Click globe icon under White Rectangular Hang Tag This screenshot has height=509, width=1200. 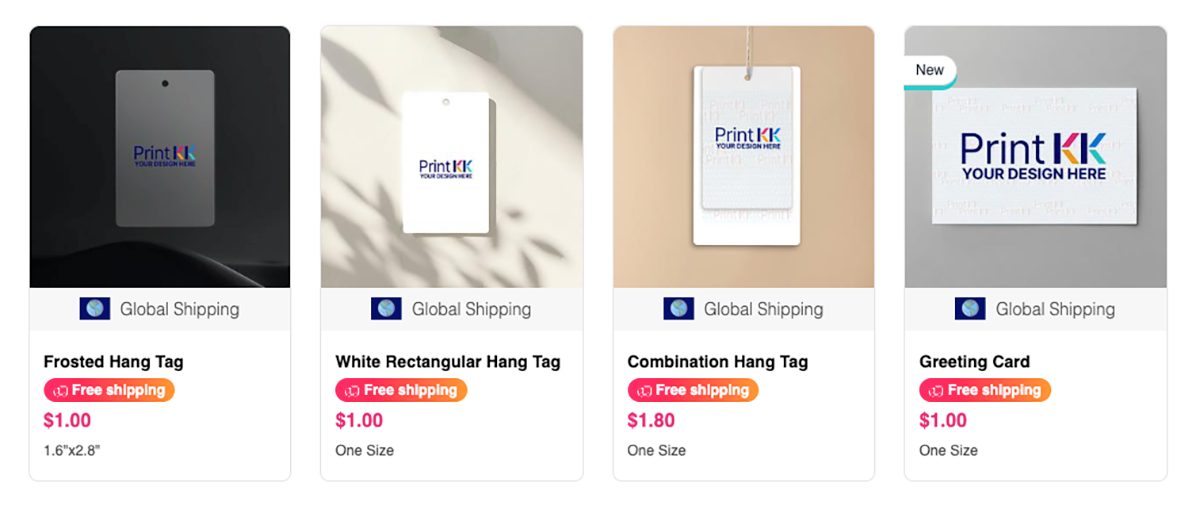coord(386,309)
